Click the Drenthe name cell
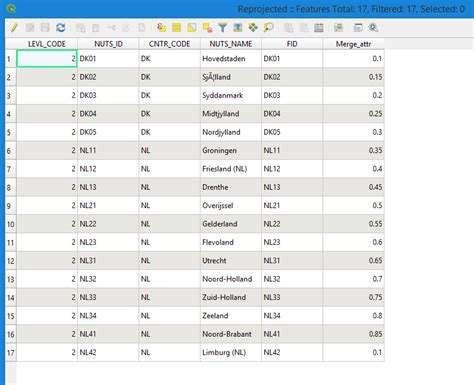The height and width of the screenshot is (385, 474). click(x=231, y=187)
